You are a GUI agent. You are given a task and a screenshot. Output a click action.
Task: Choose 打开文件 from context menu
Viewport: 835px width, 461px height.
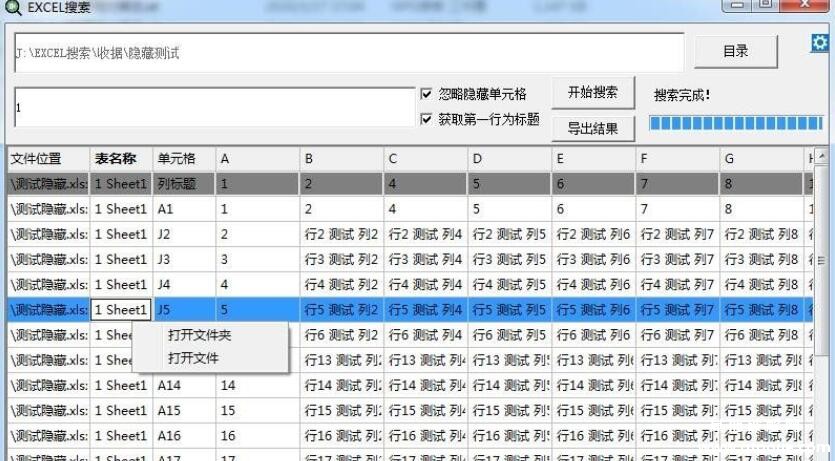[193, 358]
